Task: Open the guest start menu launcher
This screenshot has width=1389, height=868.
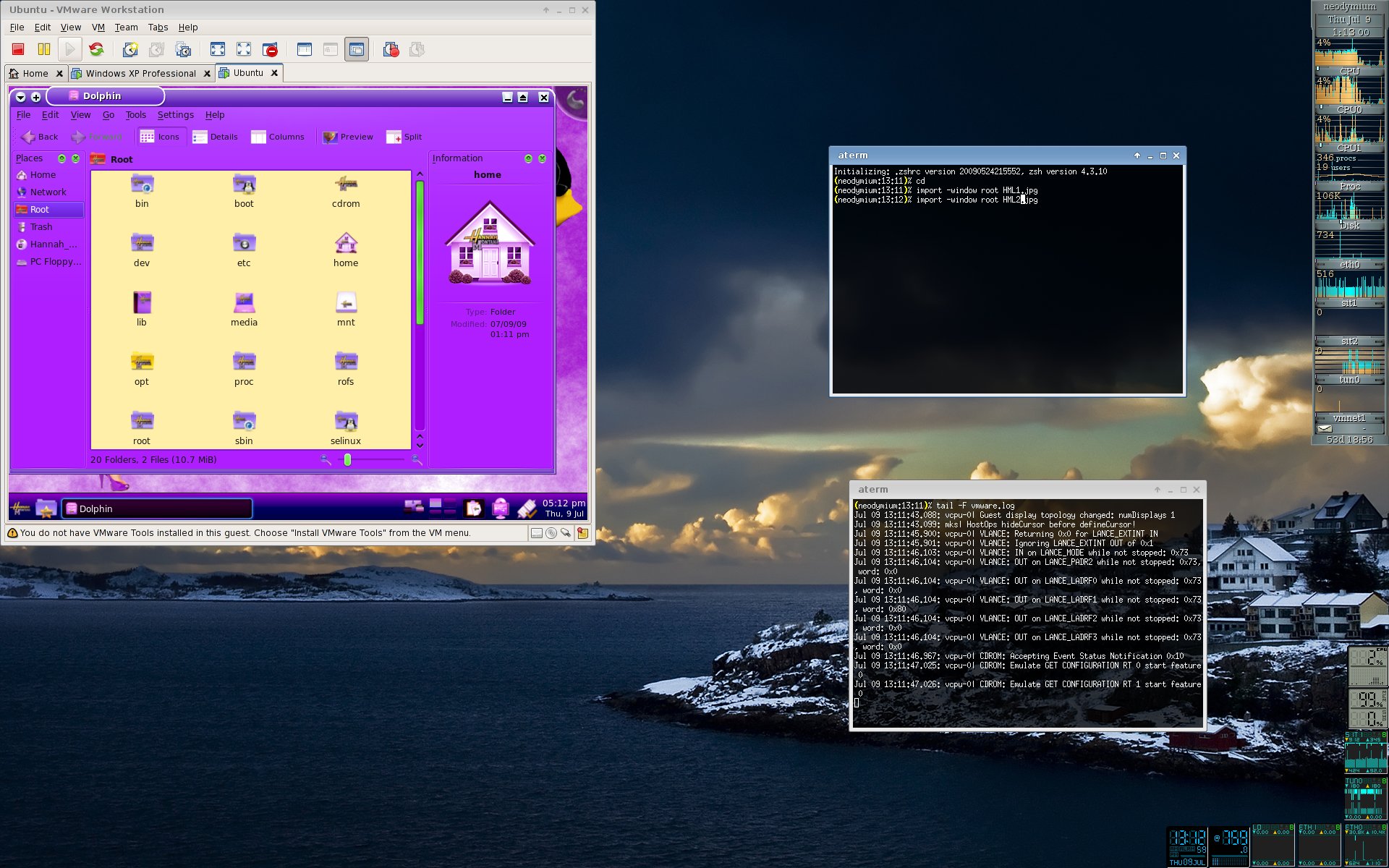Action: pyautogui.click(x=21, y=509)
